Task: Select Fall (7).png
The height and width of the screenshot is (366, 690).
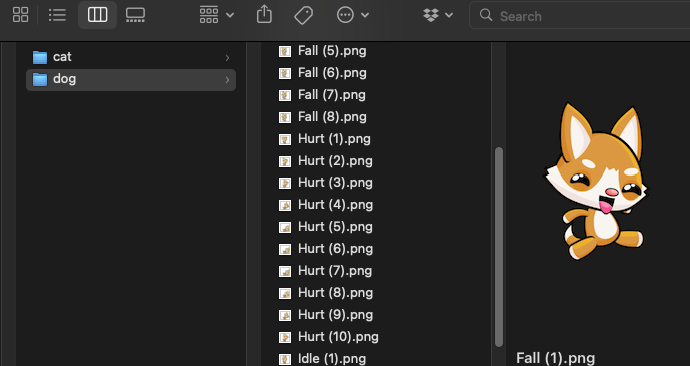Action: click(332, 95)
